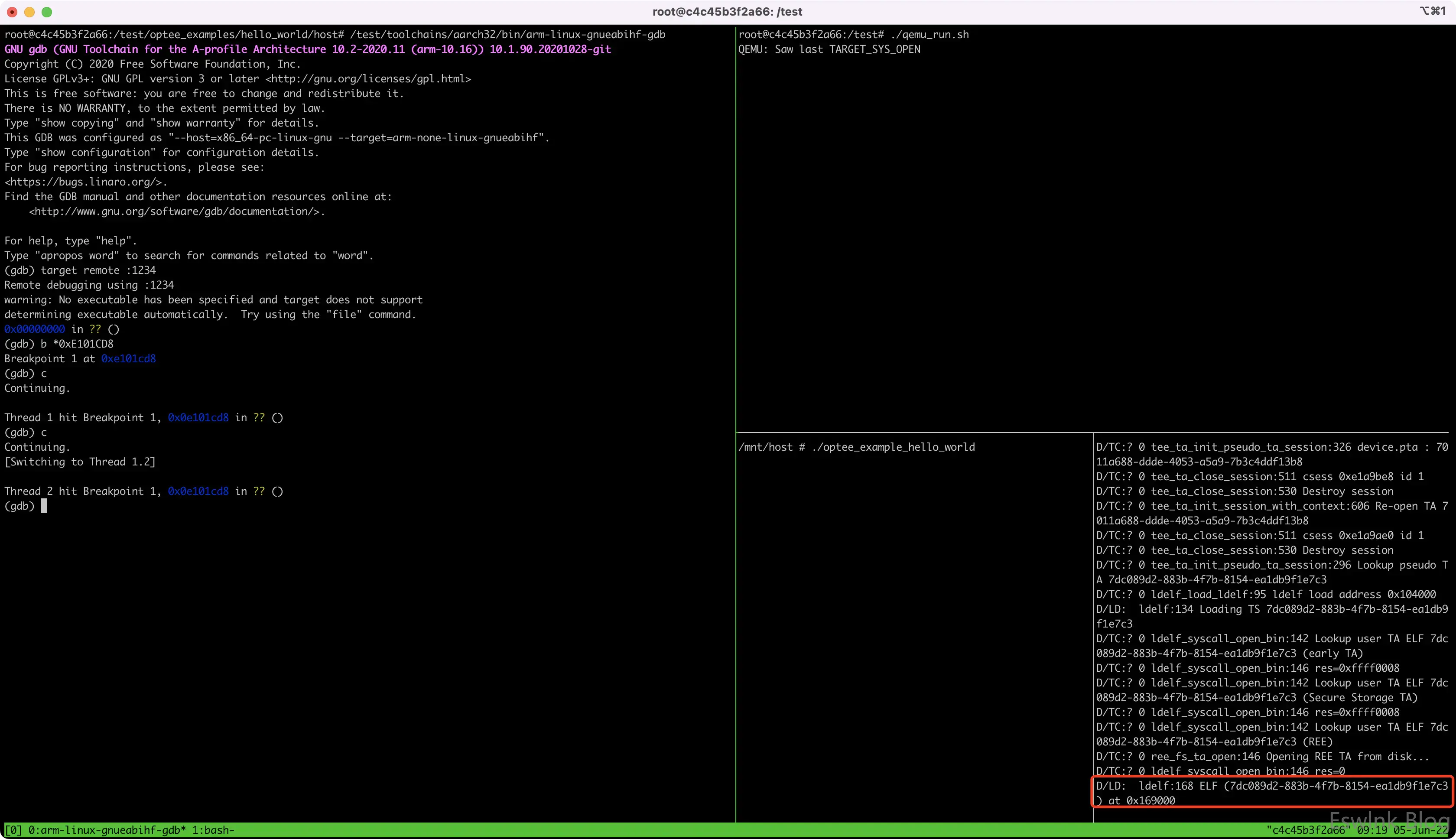Screen dimensions: 1456x839
Task: Click the red close window button
Action: coord(12,12)
